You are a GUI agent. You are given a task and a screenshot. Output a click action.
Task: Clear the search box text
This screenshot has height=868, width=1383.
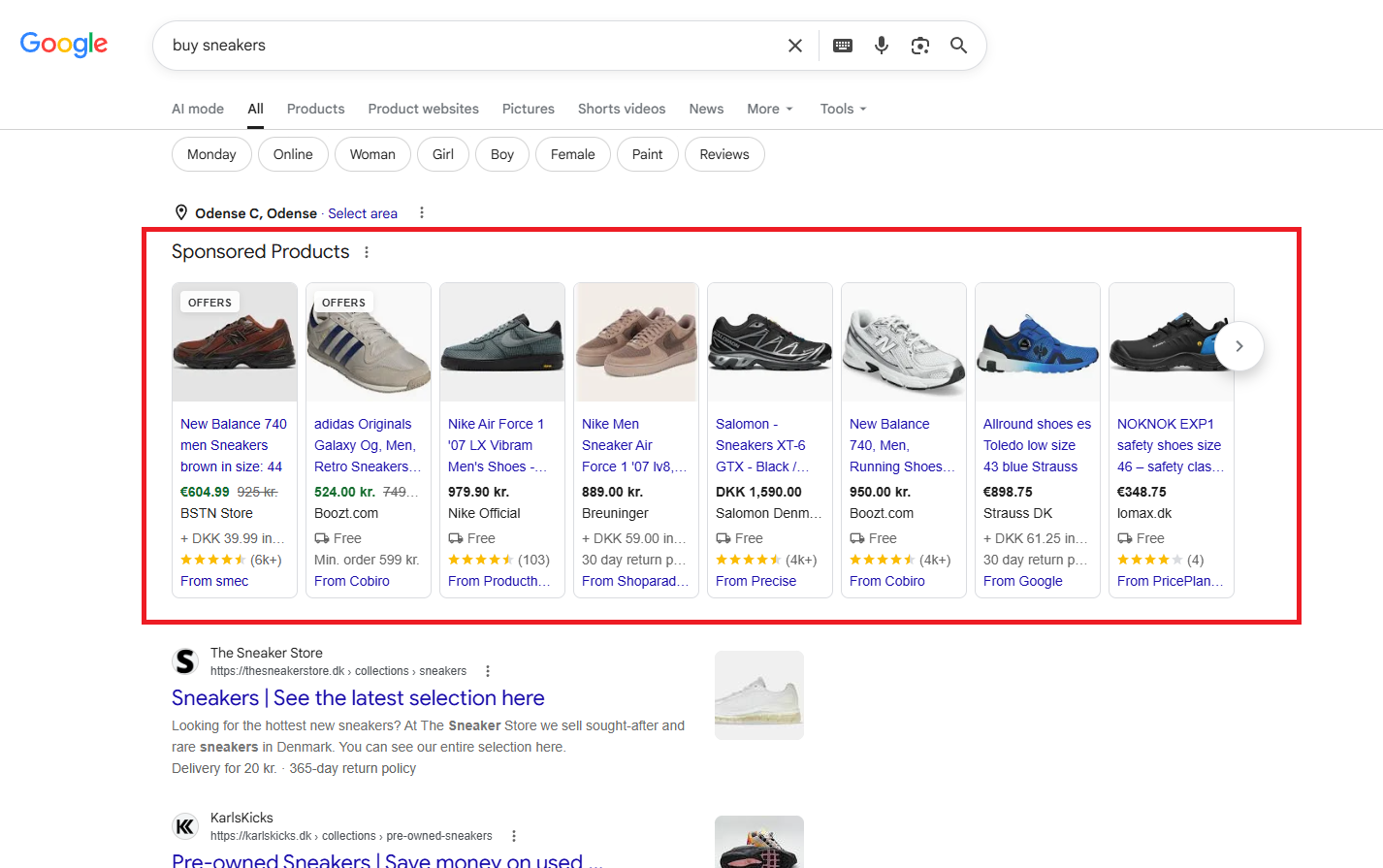pos(795,46)
